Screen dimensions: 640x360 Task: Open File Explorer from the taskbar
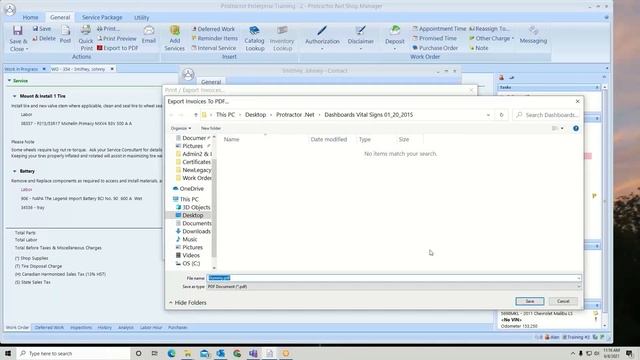(x=187, y=353)
